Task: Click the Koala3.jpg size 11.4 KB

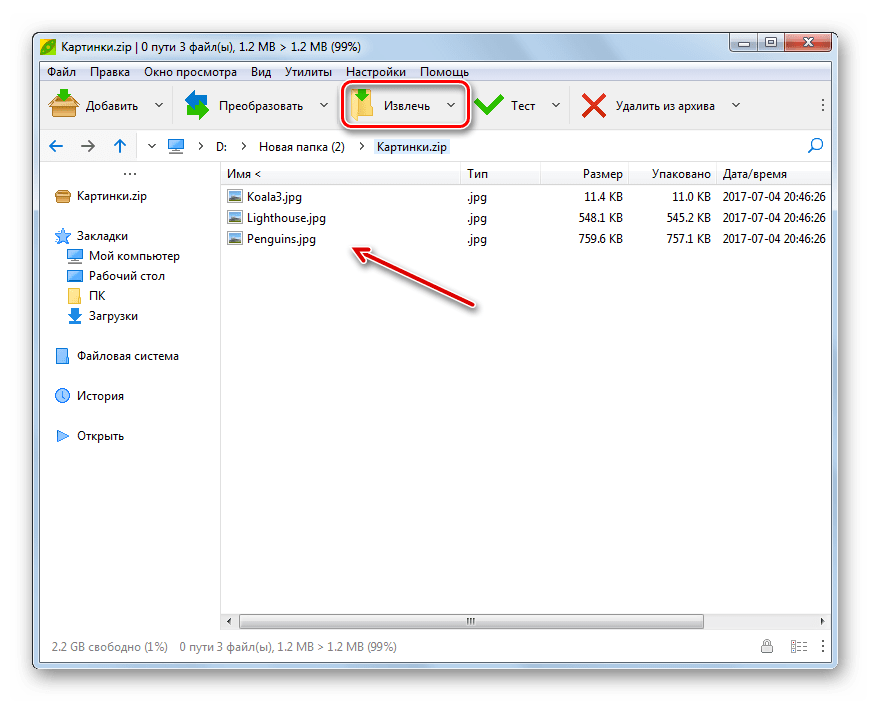Action: point(603,197)
